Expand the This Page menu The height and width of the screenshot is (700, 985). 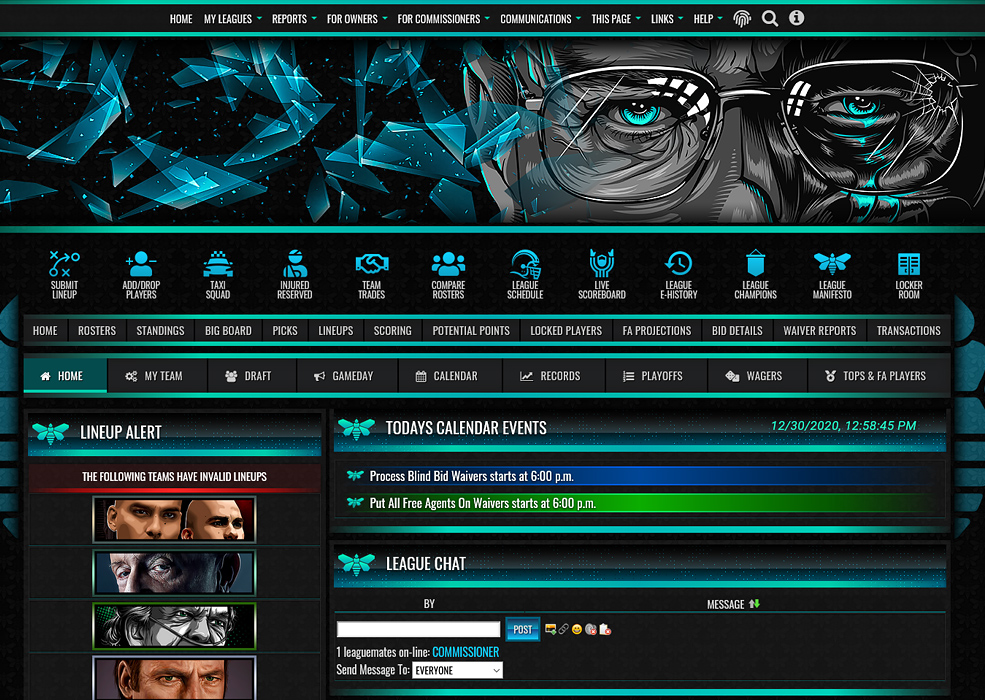(616, 19)
